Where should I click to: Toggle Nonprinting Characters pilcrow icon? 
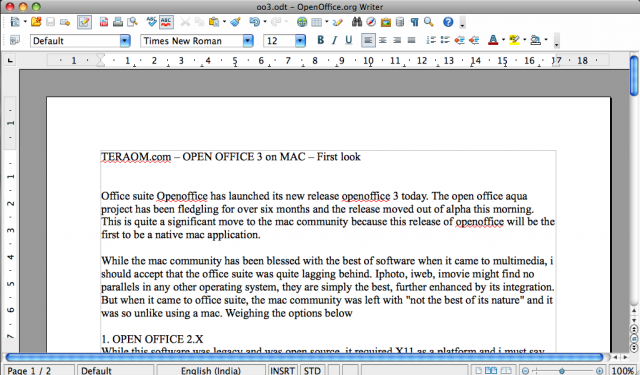click(414, 22)
